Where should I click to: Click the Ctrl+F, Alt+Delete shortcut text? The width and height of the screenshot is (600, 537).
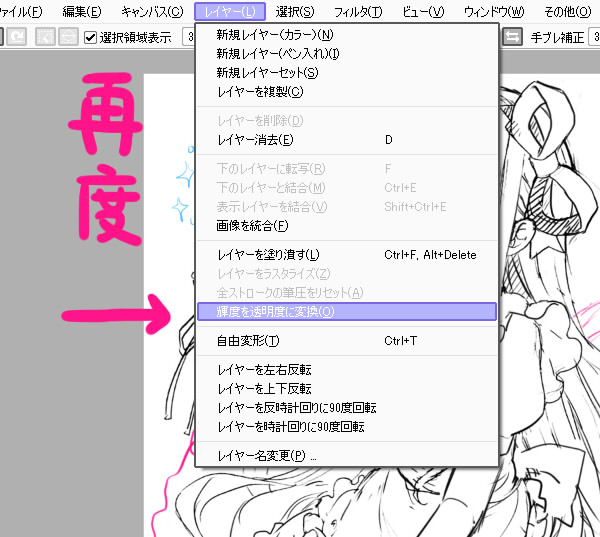coord(430,255)
